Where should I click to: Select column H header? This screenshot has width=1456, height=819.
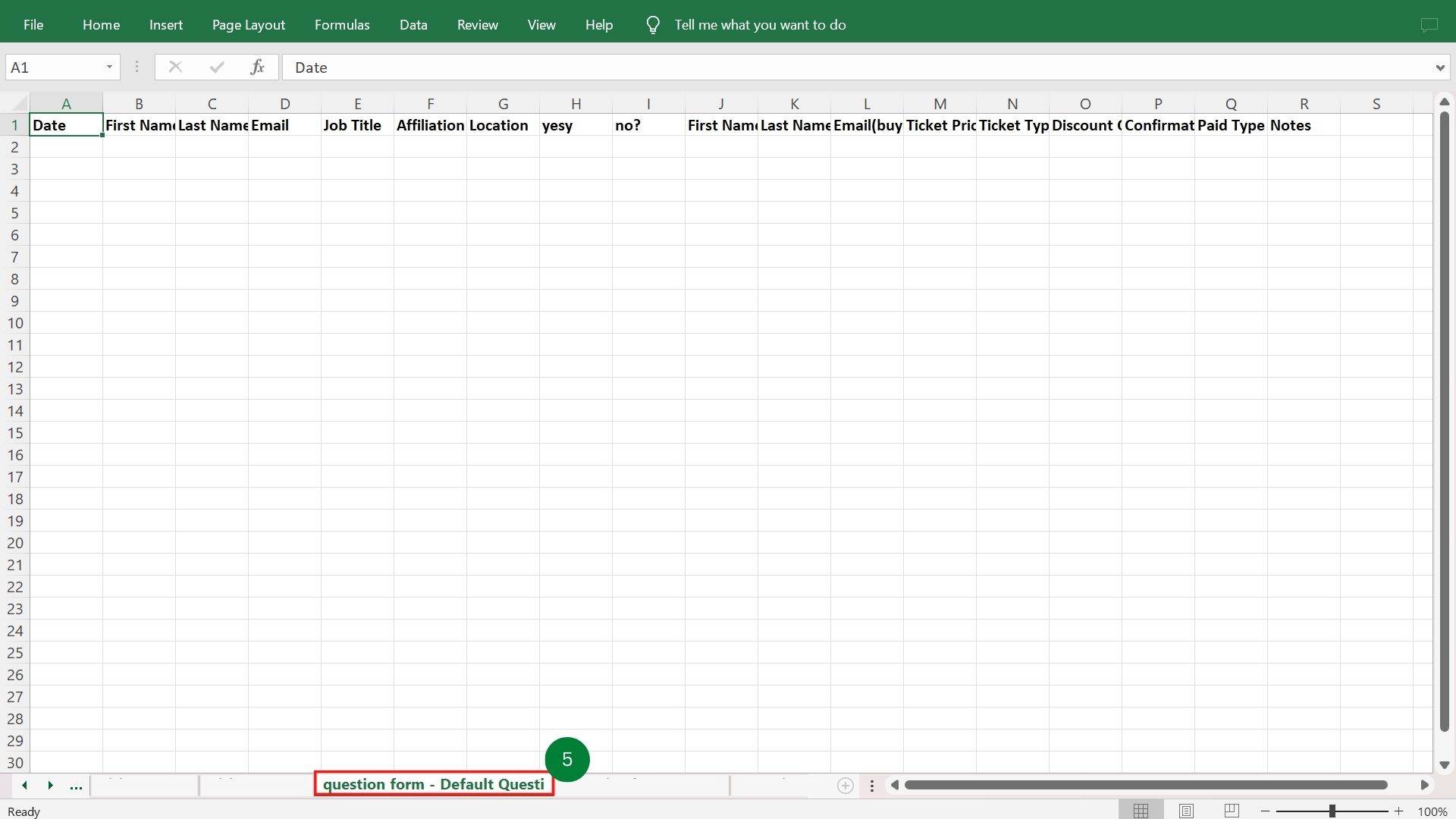tap(576, 103)
